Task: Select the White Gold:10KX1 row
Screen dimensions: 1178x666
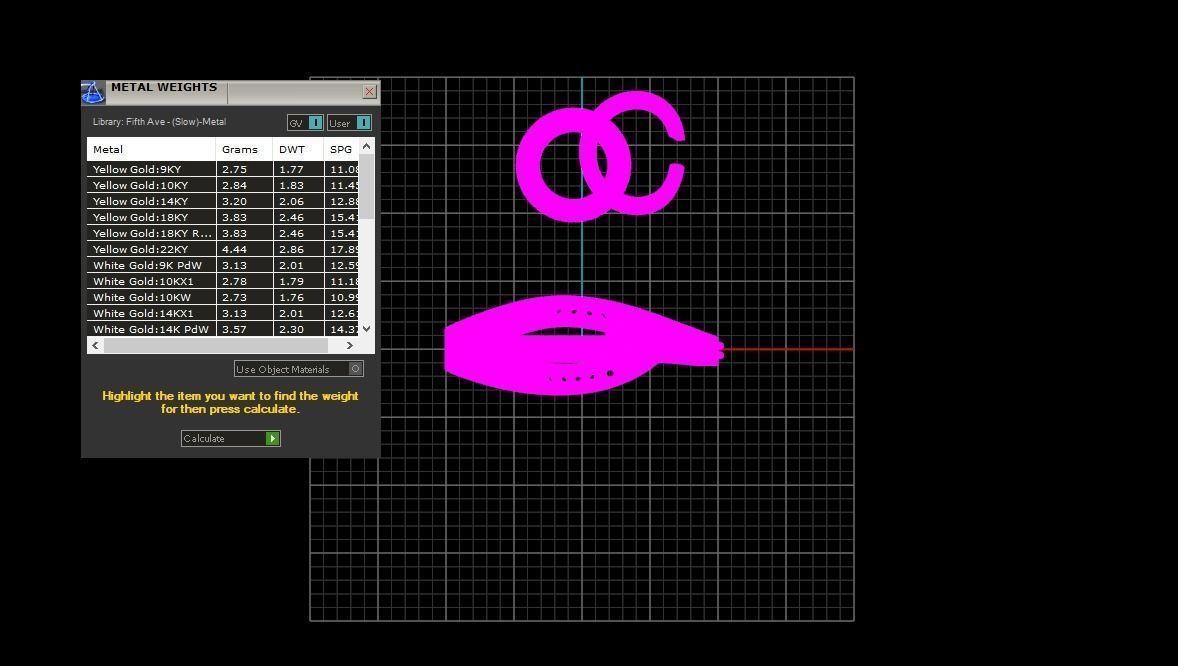Action: (x=223, y=281)
